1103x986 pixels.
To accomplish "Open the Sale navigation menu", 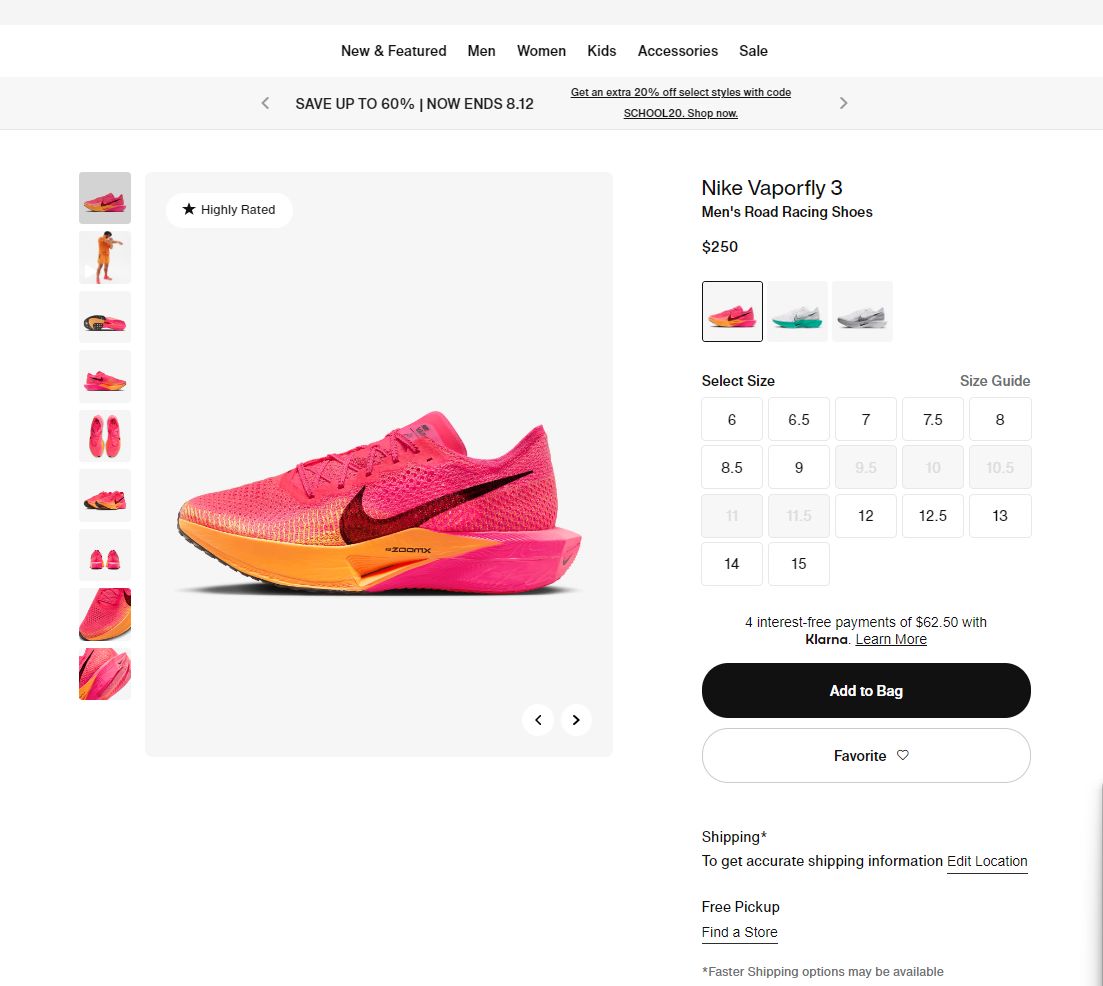I will coord(753,51).
